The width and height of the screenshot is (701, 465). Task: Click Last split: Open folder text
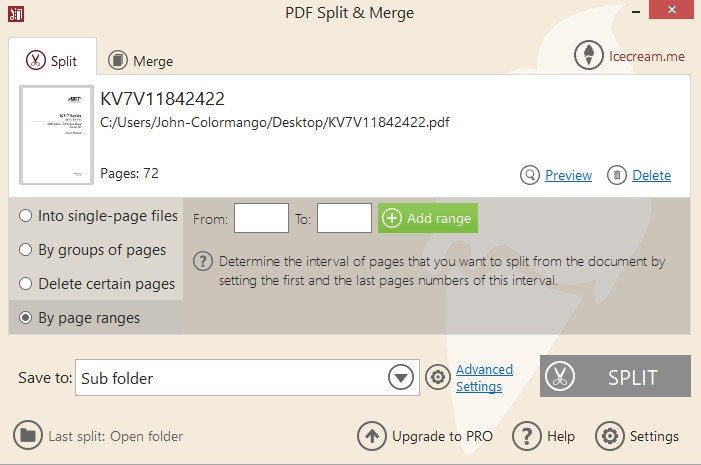[116, 436]
